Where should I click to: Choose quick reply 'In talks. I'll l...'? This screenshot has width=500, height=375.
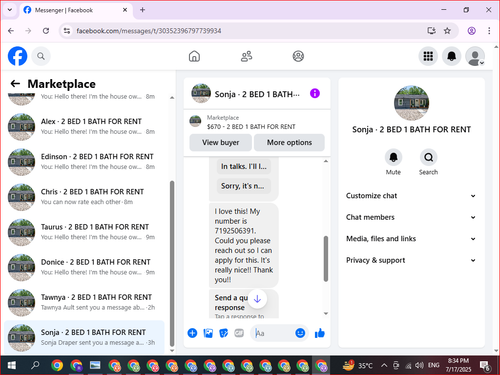point(244,166)
